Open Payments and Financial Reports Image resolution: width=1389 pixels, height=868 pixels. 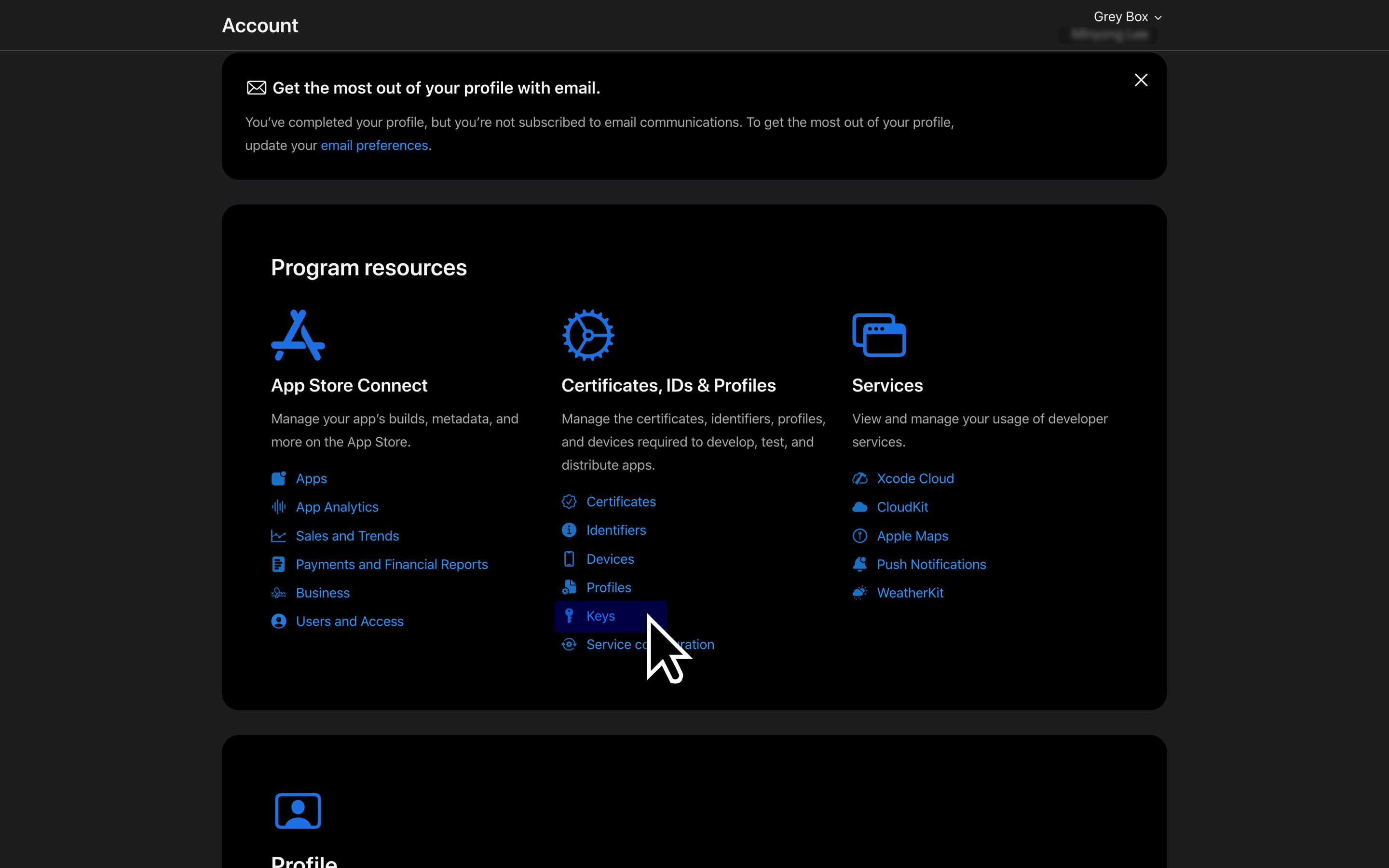(392, 564)
